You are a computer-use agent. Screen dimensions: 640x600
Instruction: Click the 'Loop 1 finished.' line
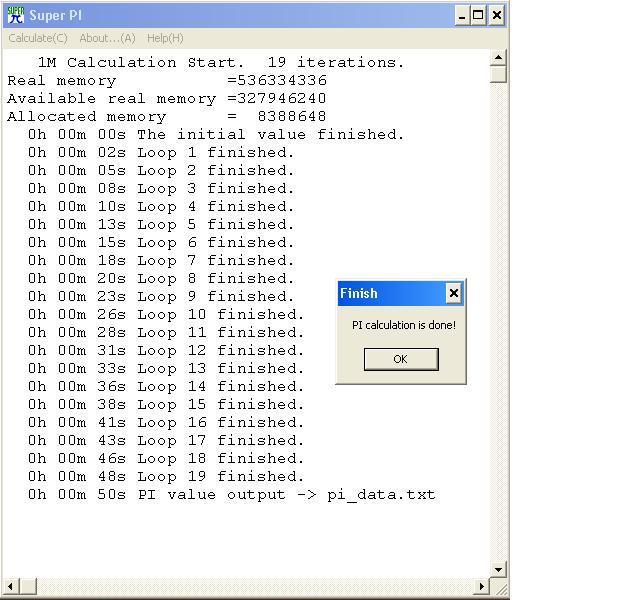pos(161,153)
